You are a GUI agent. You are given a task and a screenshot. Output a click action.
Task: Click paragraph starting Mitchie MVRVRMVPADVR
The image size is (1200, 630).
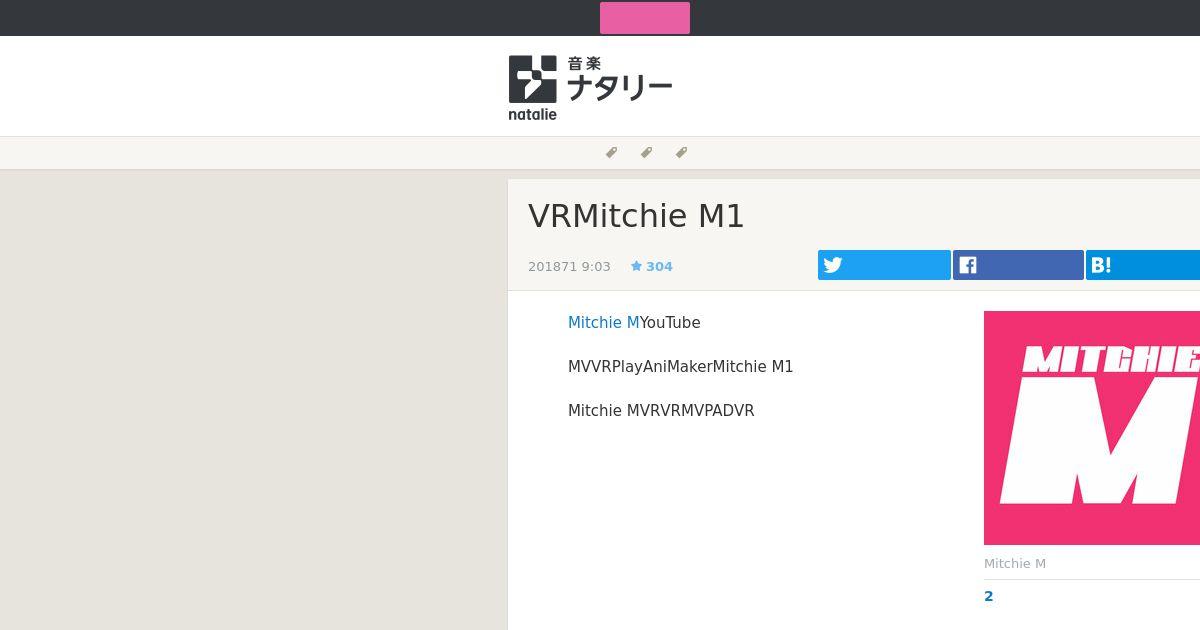(x=661, y=410)
